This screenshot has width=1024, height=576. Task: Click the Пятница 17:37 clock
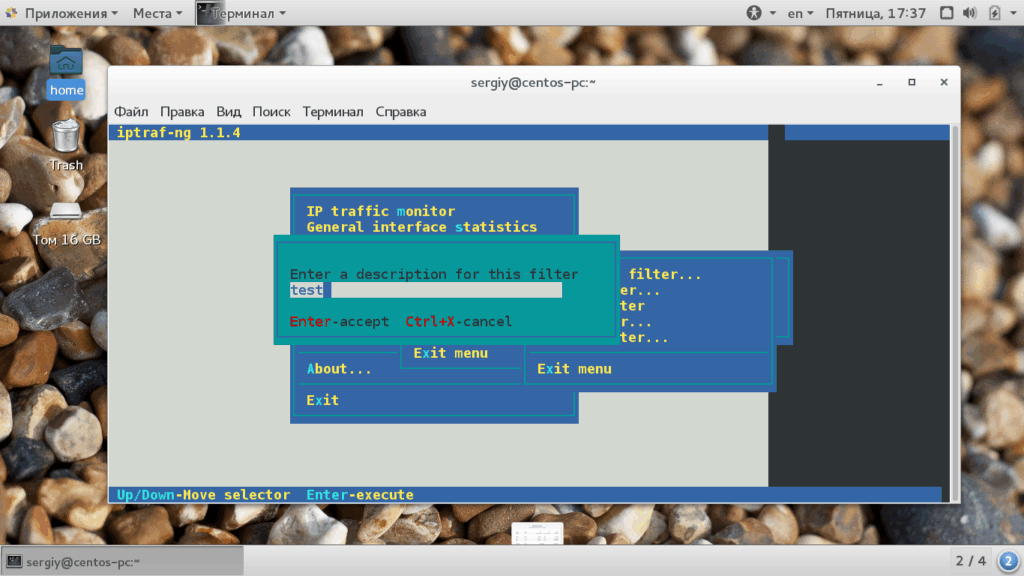click(875, 13)
